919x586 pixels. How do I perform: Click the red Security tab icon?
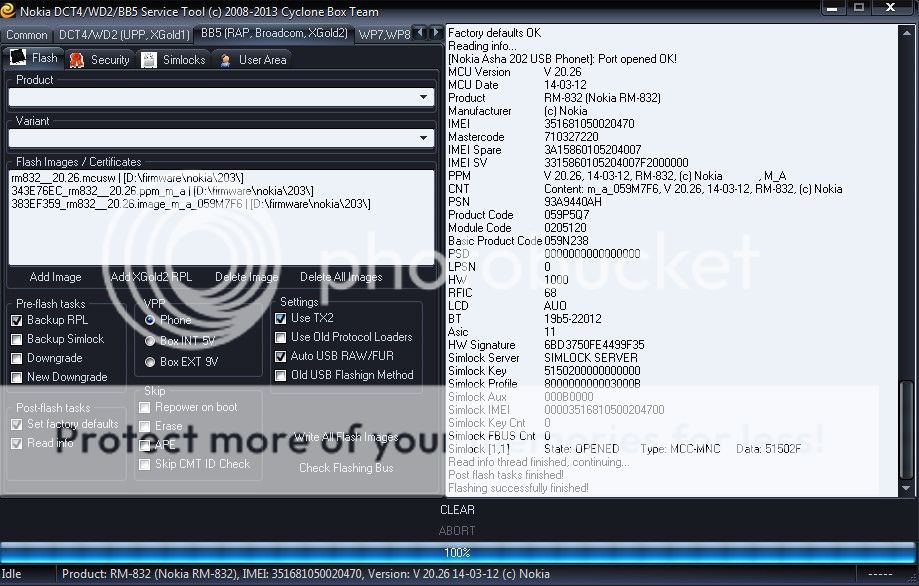(x=77, y=60)
